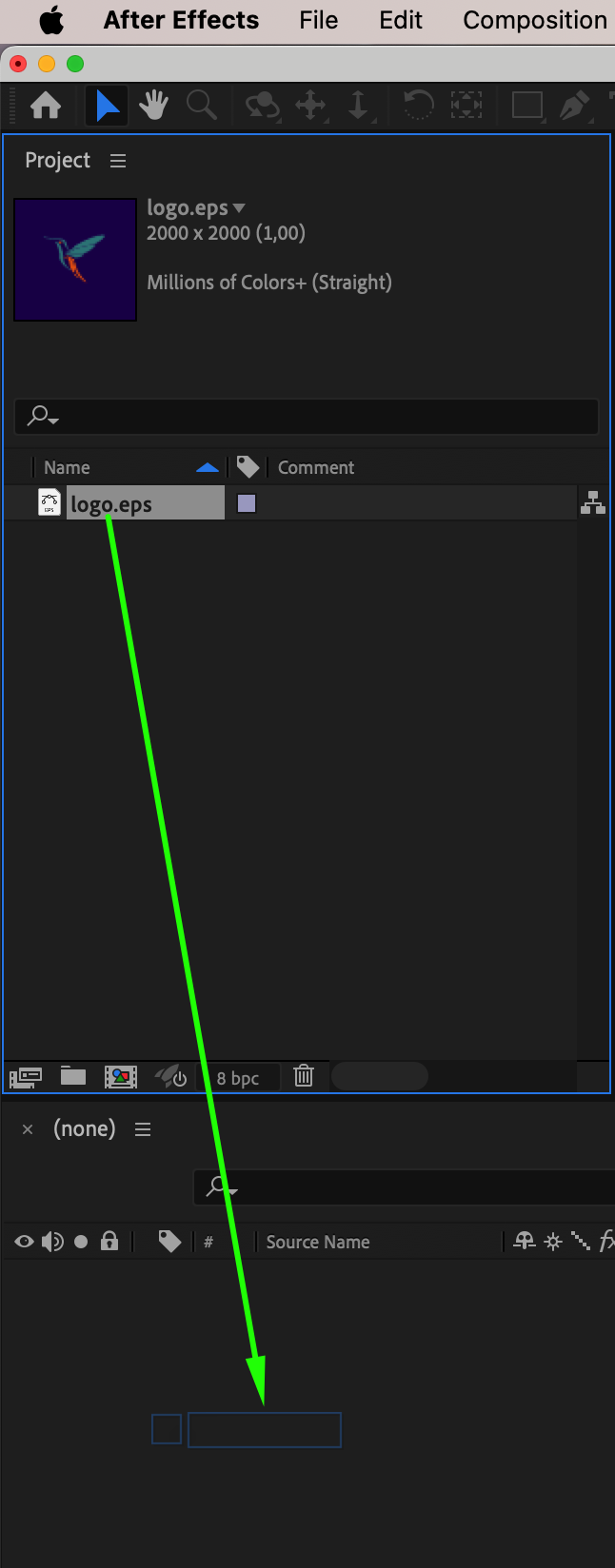The image size is (615, 1568).
Task: Open the Project panel hamburger menu
Action: [118, 161]
